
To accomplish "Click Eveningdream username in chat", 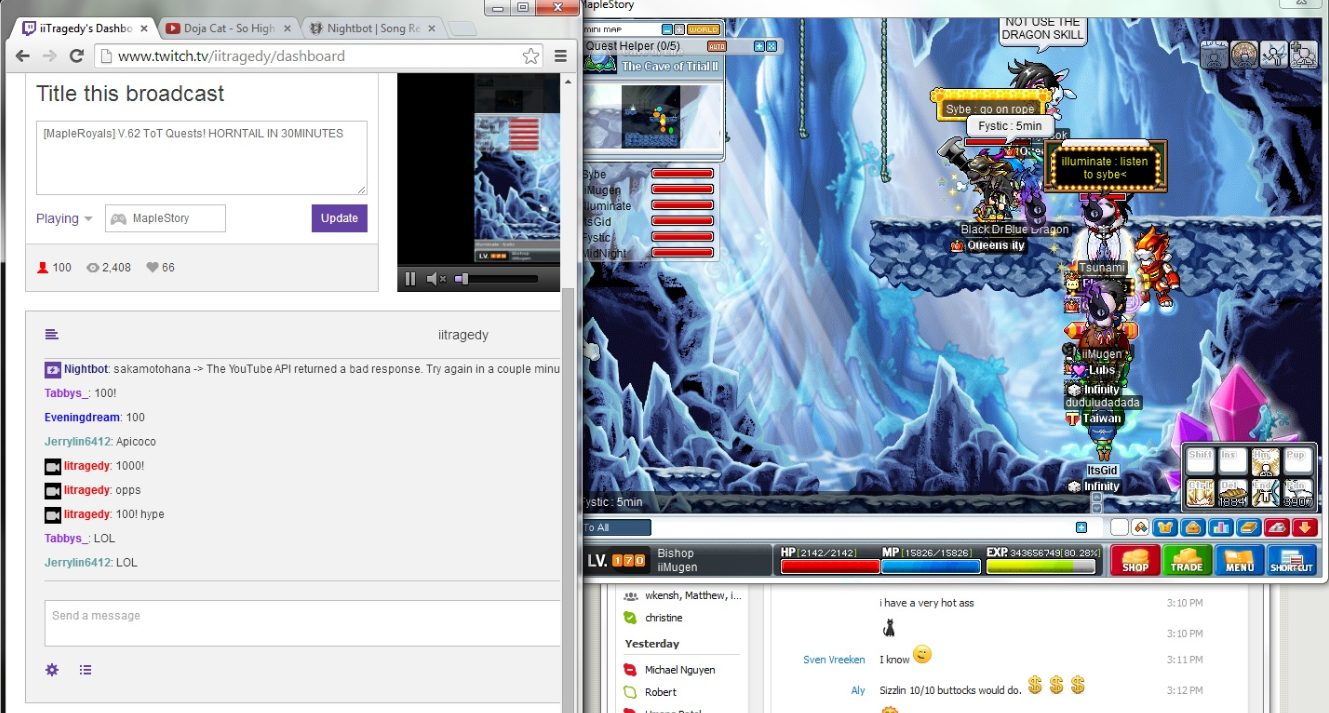I will point(82,417).
